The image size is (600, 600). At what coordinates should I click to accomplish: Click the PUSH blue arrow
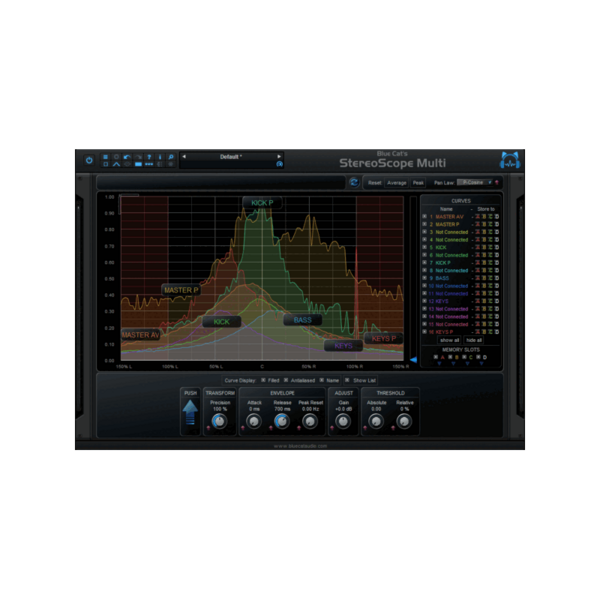coord(190,412)
